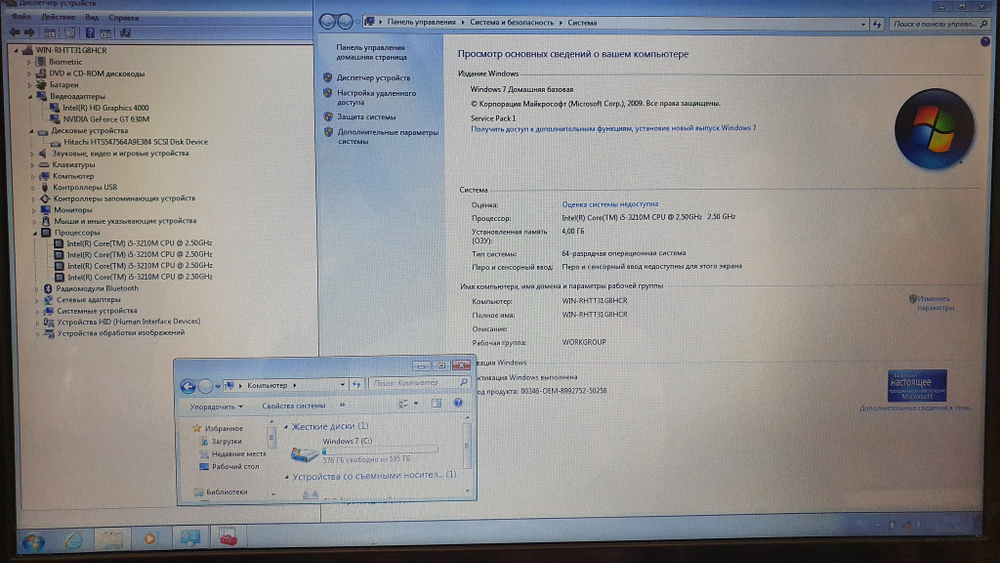Open Диспетчер устройств link in System sidebar

(x=373, y=78)
